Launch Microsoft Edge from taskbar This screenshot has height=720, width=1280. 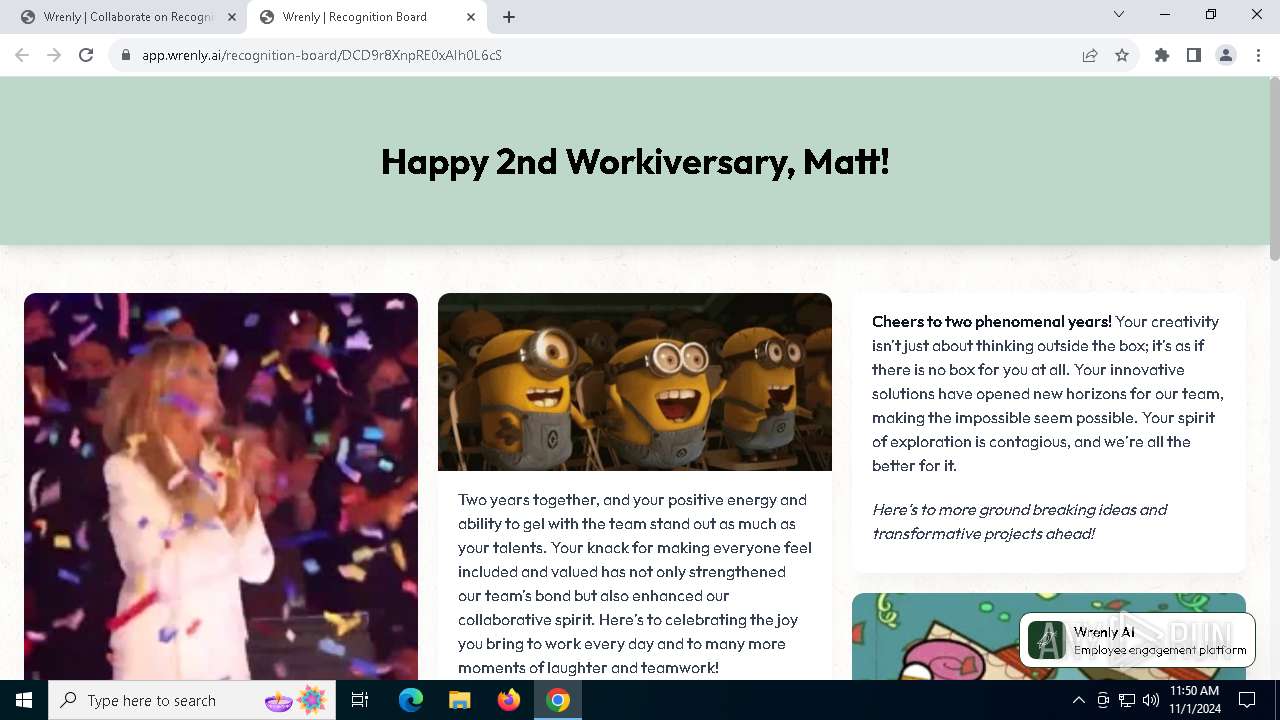[x=411, y=700]
